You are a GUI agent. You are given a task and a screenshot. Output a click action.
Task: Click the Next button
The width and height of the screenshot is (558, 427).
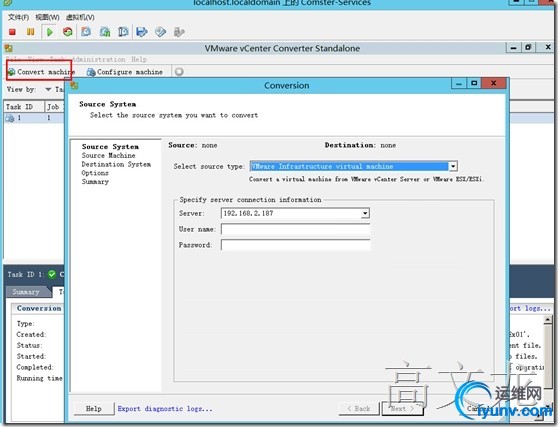[x=402, y=408]
